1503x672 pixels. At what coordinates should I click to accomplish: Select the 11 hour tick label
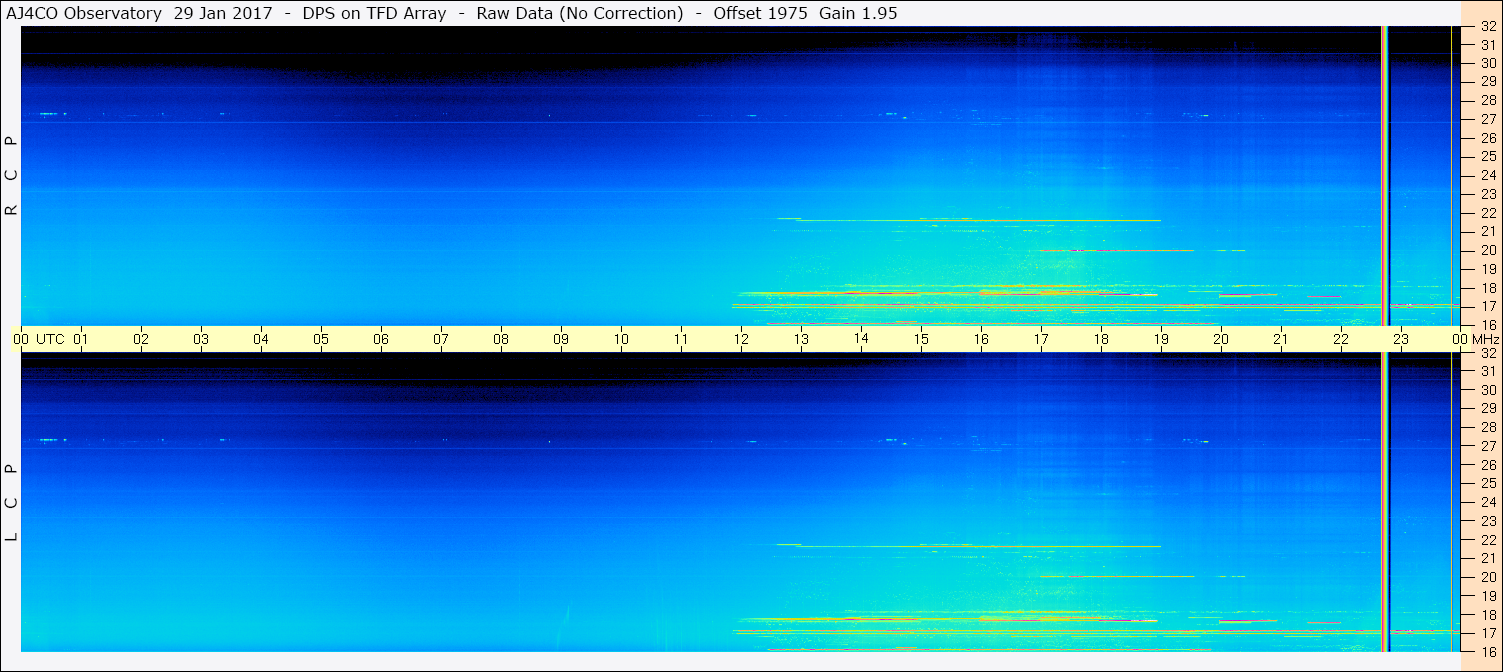tap(681, 339)
